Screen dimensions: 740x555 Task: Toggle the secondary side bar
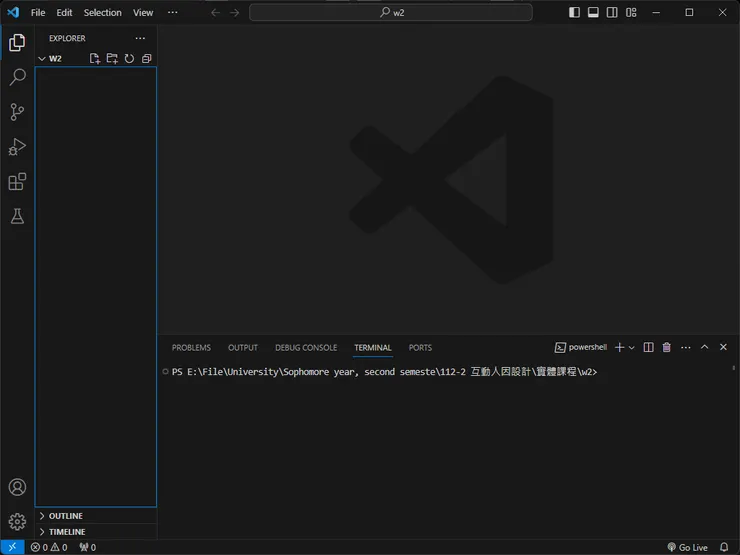click(x=612, y=13)
